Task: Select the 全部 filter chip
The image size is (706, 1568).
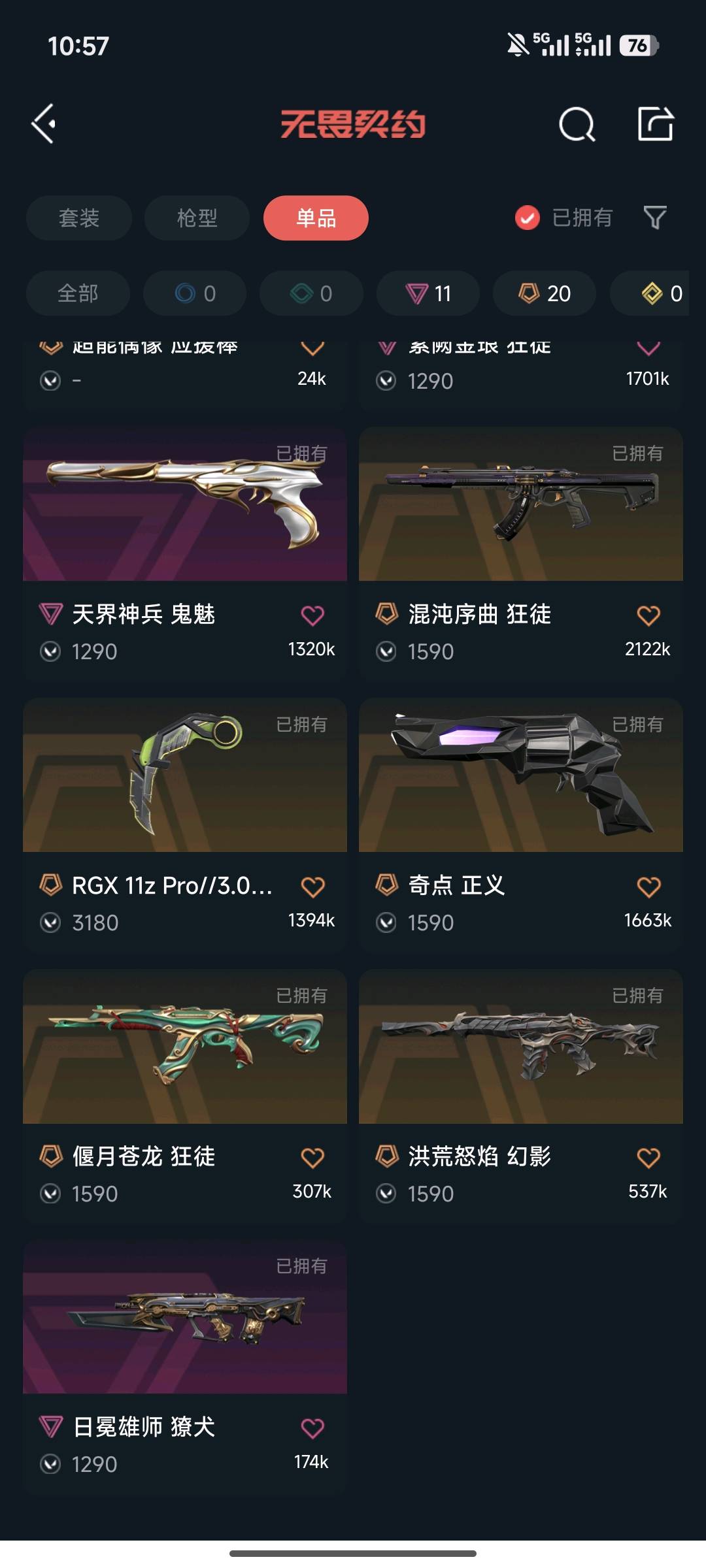Action: pyautogui.click(x=78, y=293)
